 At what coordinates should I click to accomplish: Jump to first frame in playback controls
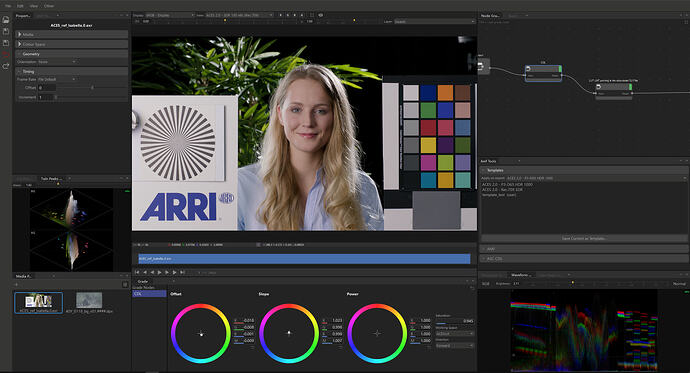(137, 272)
